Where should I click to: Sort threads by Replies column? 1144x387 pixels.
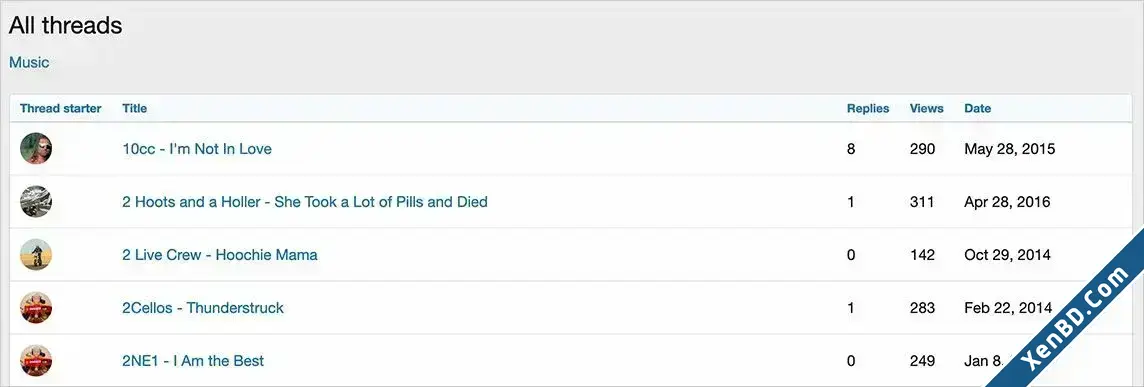(x=868, y=108)
